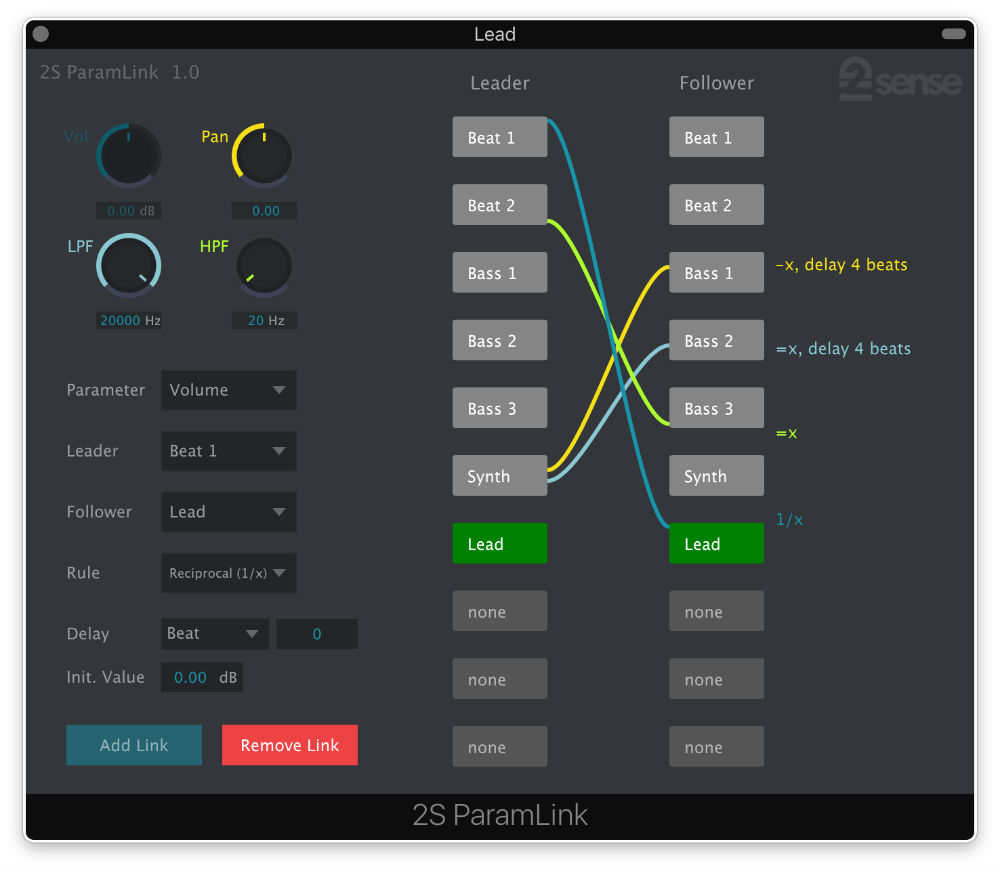Click the Pan 0.00 value field

point(264,210)
